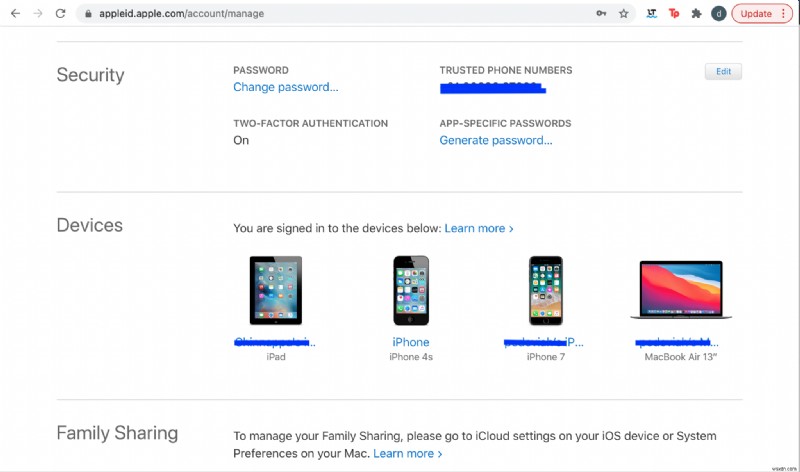Image resolution: width=800 pixels, height=472 pixels.
Task: Click the Chrome Update button
Action: (x=756, y=14)
